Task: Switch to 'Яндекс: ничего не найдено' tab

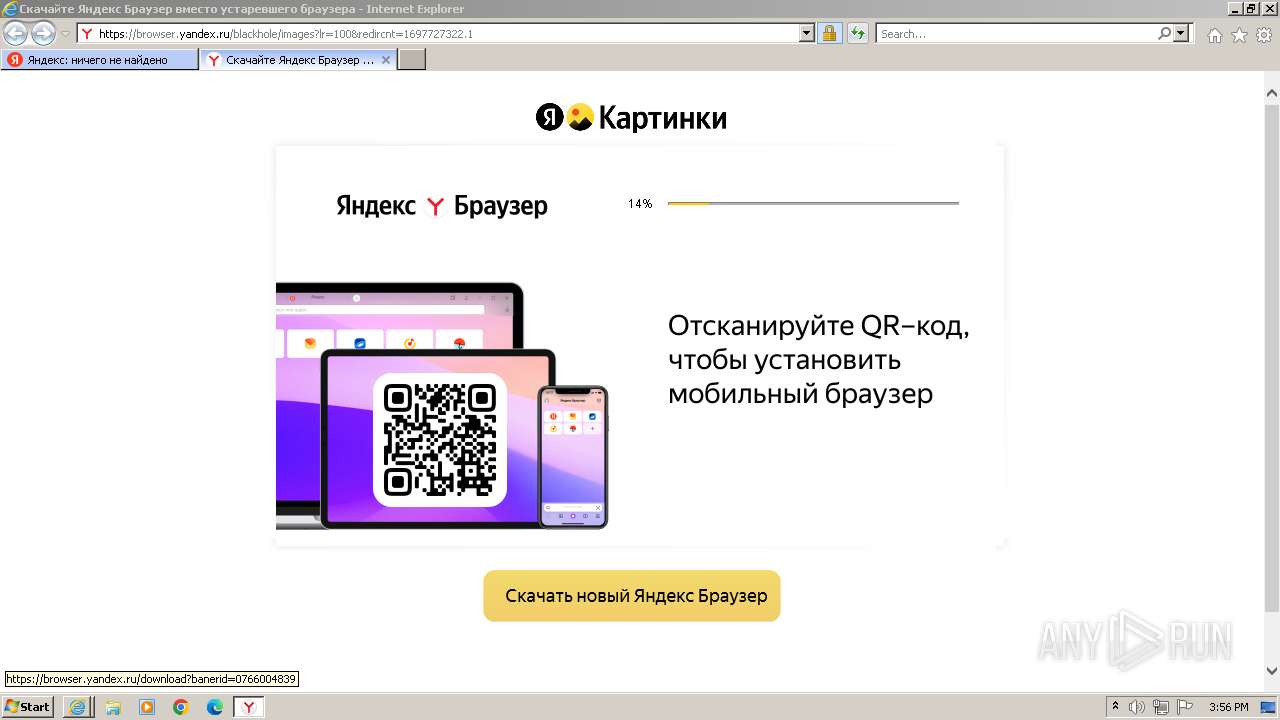Action: (99, 60)
